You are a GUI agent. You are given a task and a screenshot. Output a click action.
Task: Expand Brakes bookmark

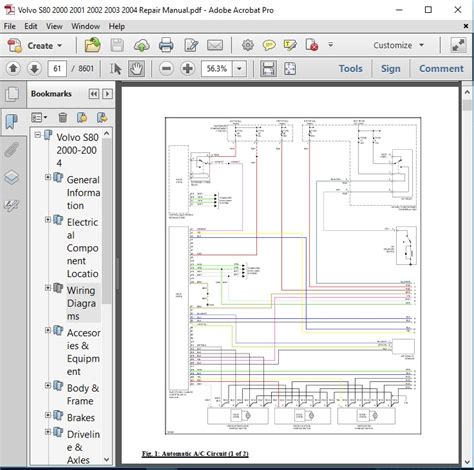pyautogui.click(x=48, y=415)
